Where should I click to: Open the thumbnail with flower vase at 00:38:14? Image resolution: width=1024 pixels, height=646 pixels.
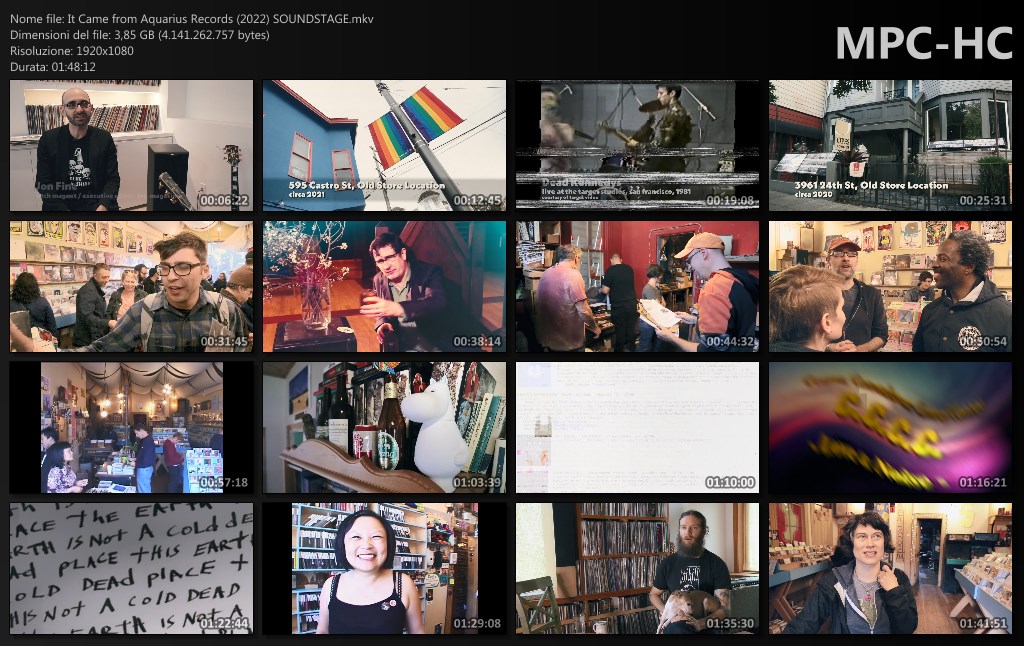click(384, 286)
